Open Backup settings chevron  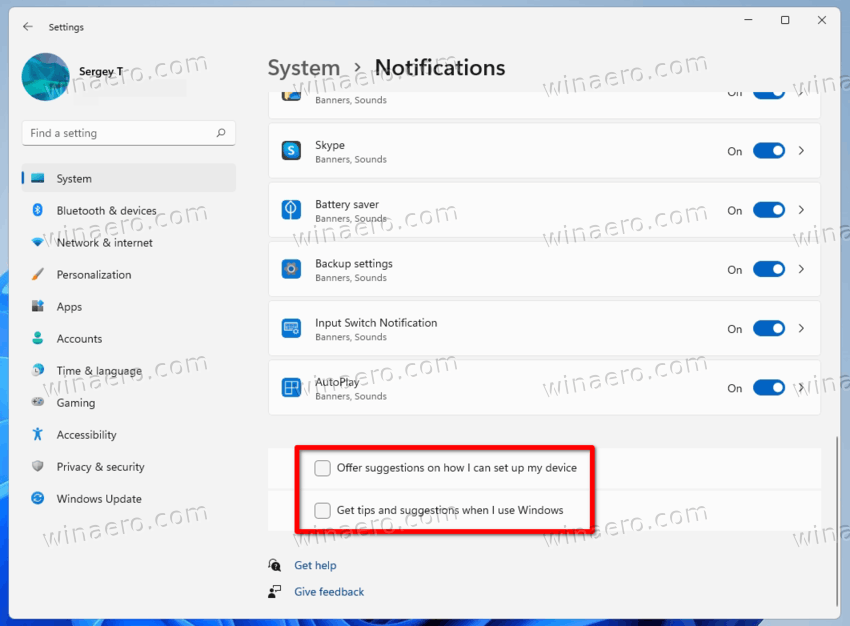[x=801, y=269]
